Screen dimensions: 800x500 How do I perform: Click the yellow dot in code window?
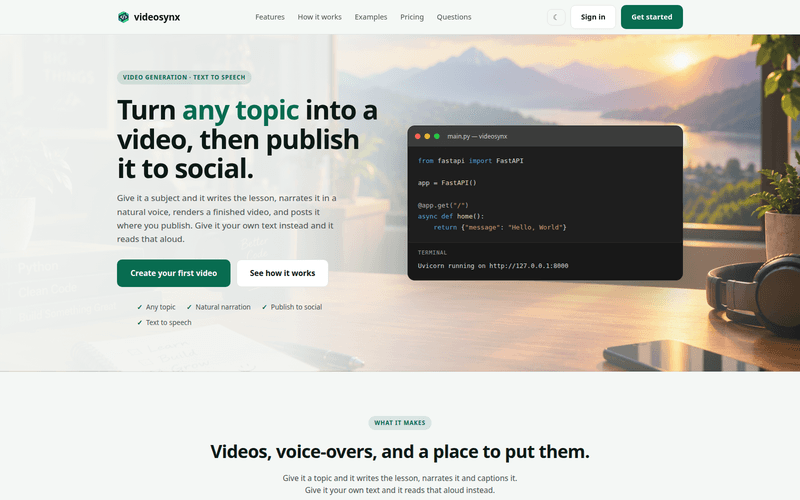[427, 136]
